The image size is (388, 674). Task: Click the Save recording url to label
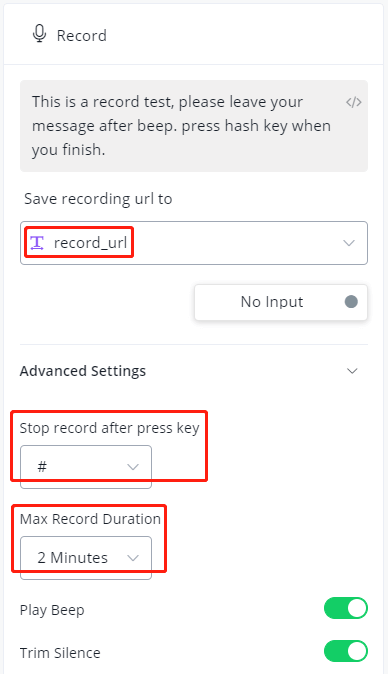[98, 199]
